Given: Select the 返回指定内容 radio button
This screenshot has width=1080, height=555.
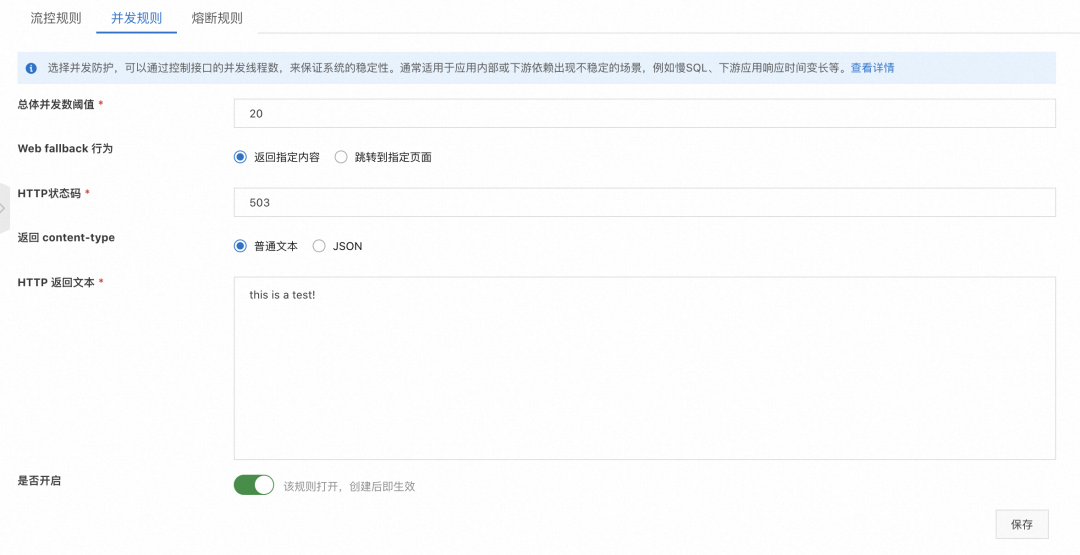Looking at the screenshot, I should point(240,157).
